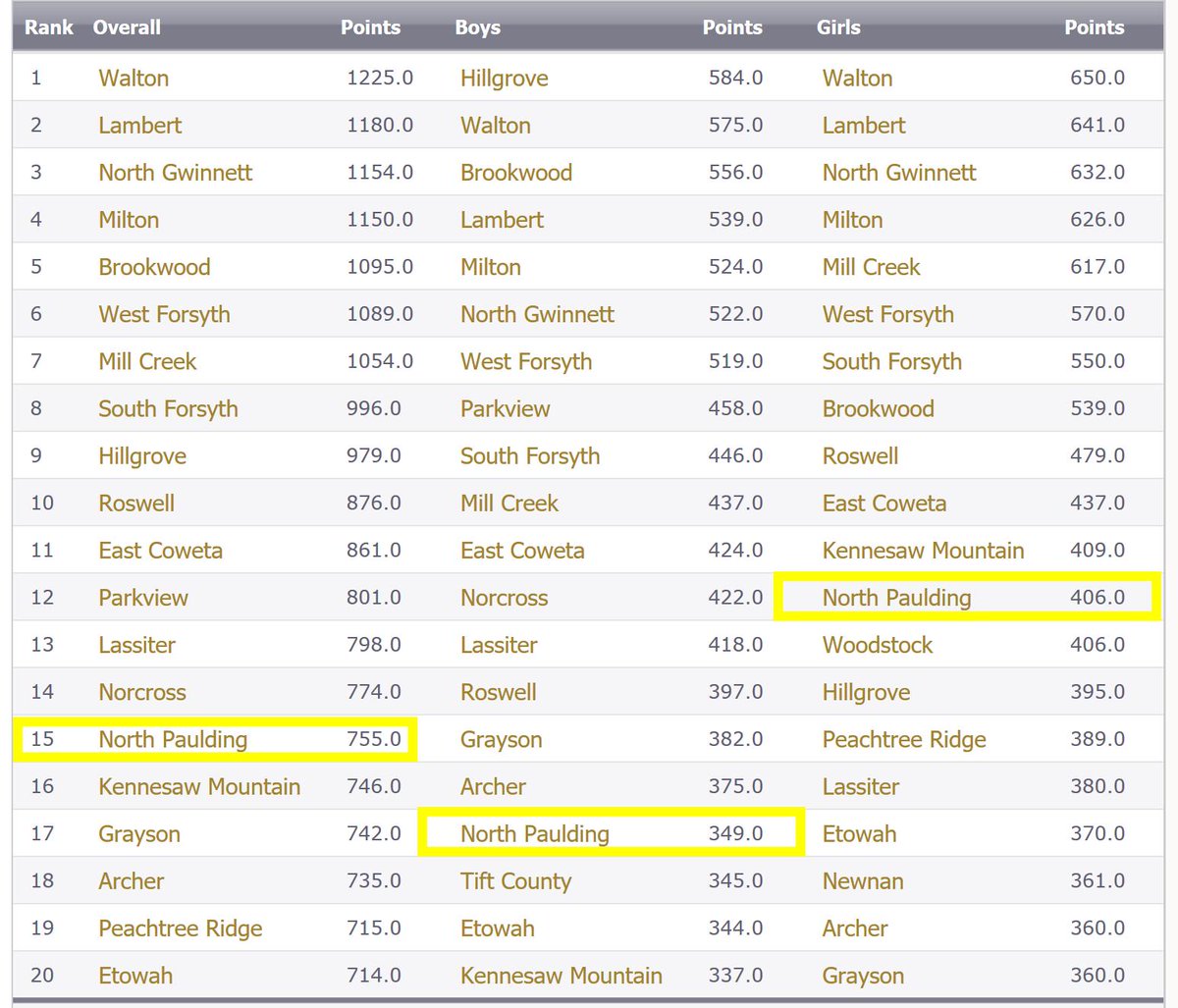
Task: Open Tift County in Boys column
Action: point(515,881)
